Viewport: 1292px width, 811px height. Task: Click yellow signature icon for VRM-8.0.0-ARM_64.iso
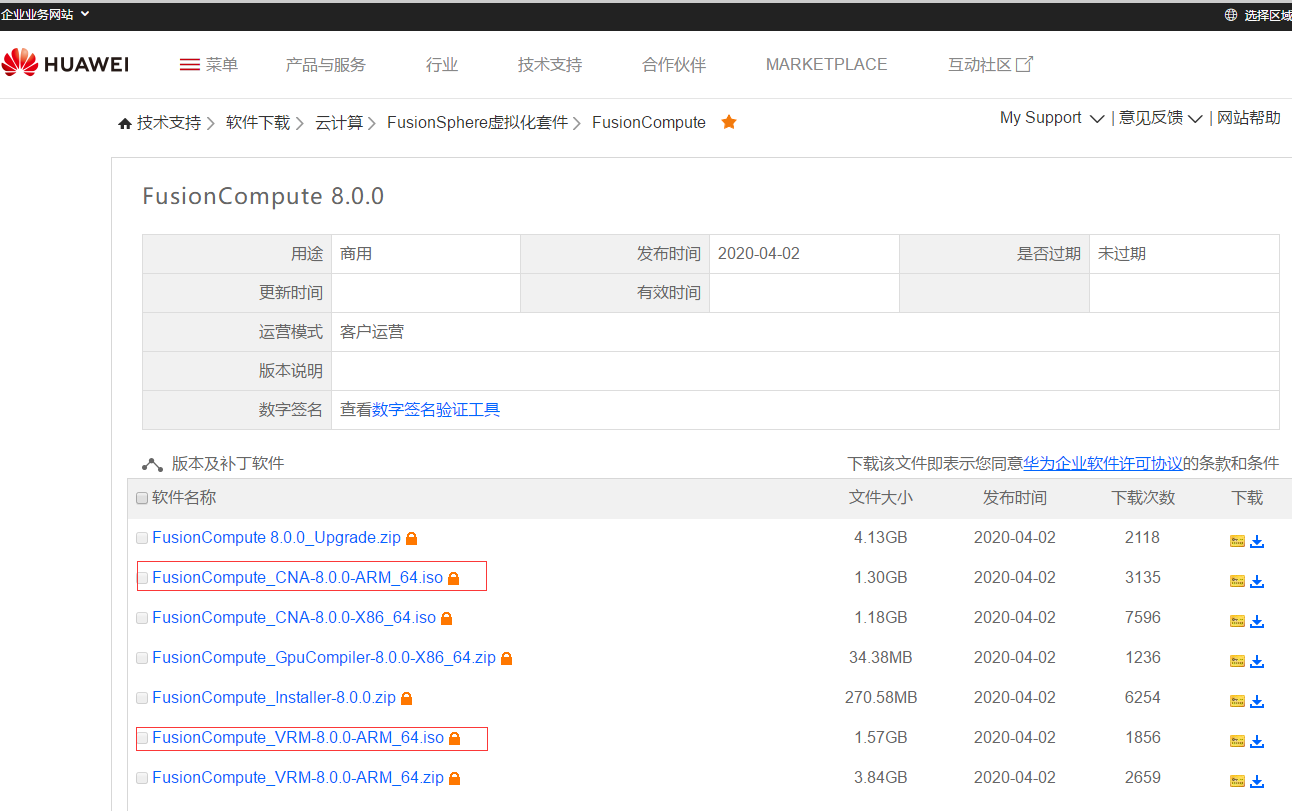[x=1237, y=741]
